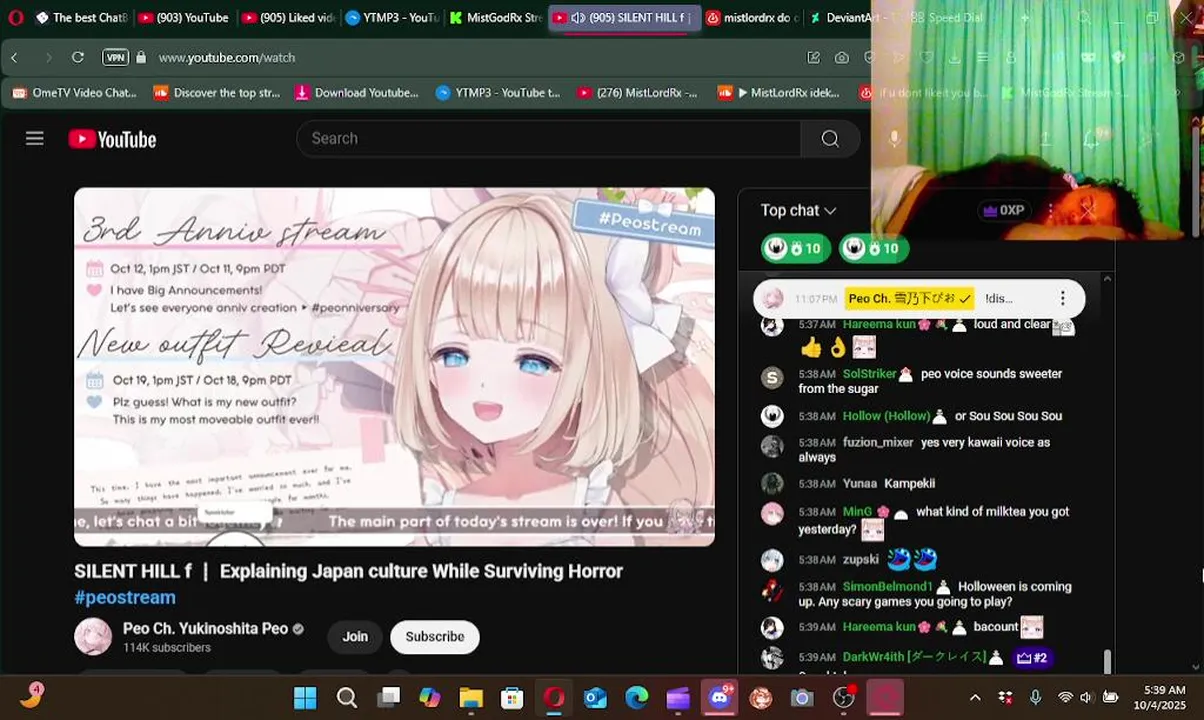Open Outlook from the taskbar
Screen dimensions: 1204x720
tap(595, 697)
